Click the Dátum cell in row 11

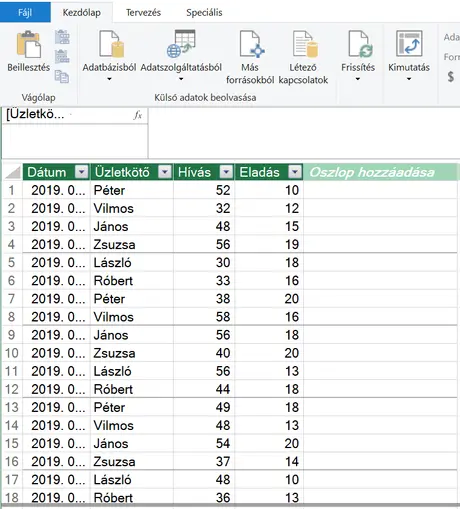56,371
